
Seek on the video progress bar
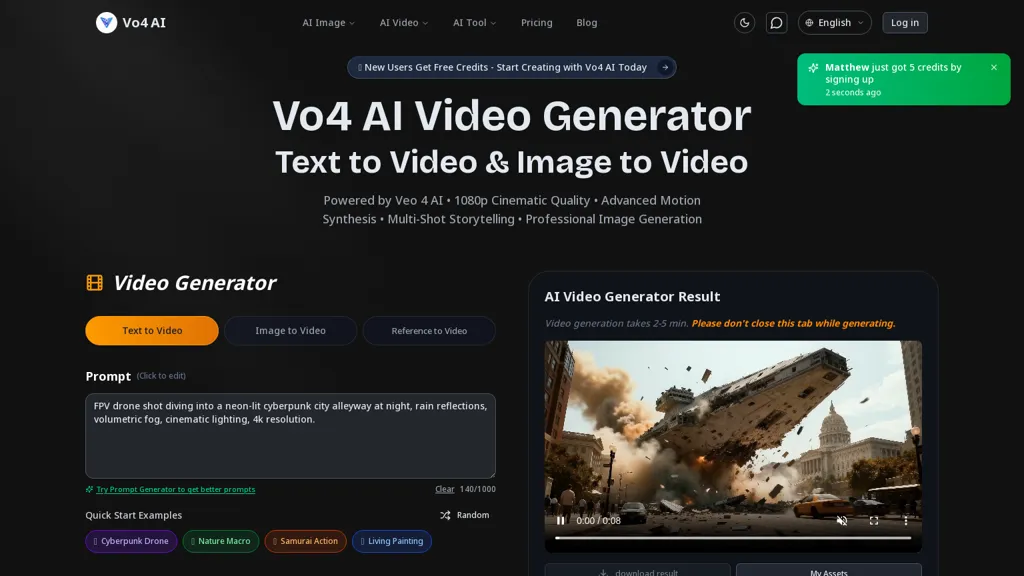[733, 538]
